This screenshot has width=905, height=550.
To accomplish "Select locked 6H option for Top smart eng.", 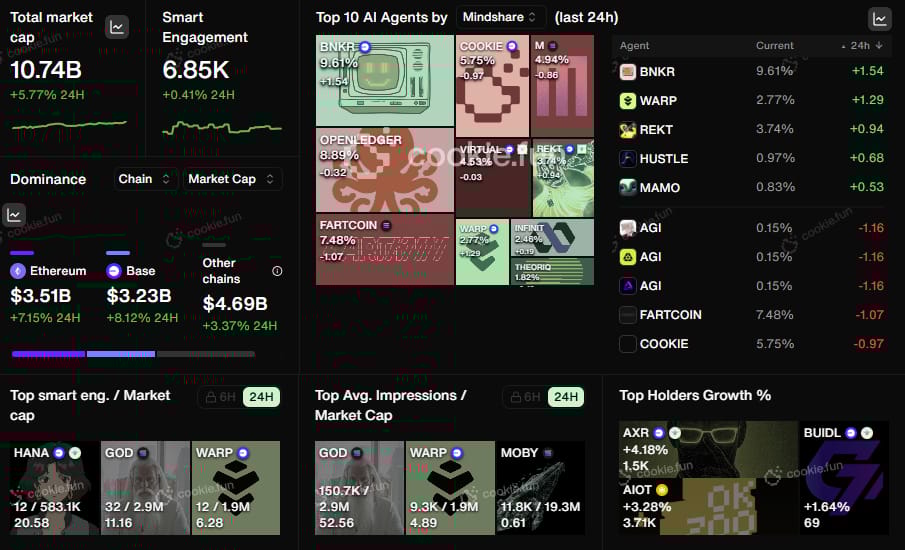I will [x=220, y=397].
